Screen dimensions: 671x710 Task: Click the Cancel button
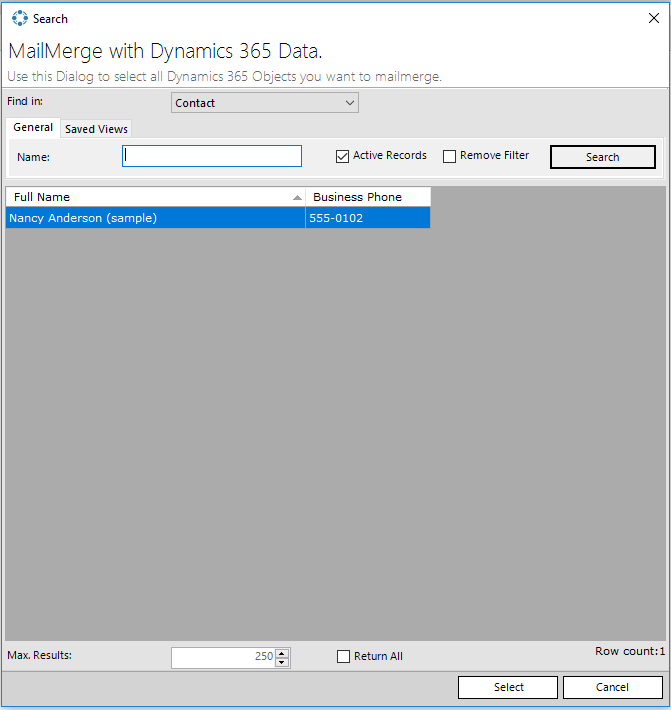pyautogui.click(x=613, y=687)
